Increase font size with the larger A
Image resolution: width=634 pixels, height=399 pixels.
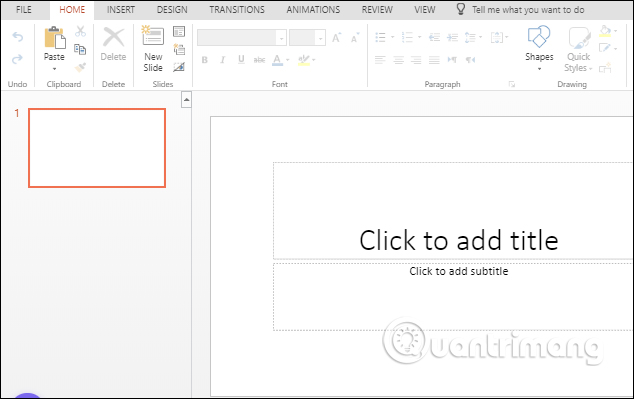coord(336,38)
